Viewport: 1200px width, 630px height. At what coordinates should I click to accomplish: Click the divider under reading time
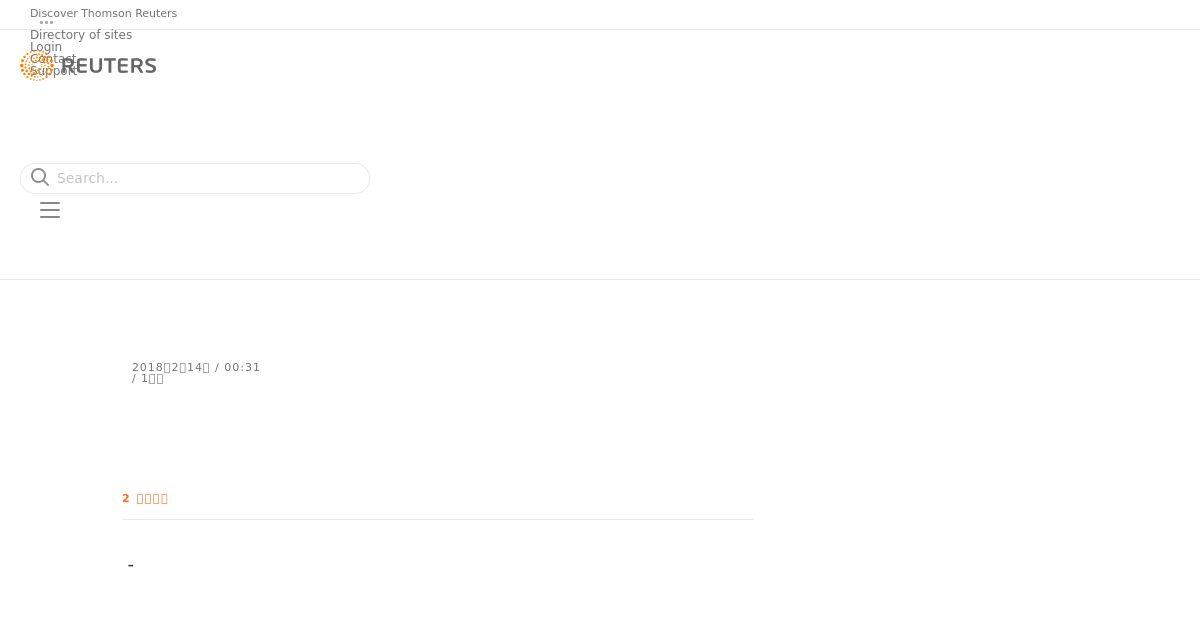438,519
